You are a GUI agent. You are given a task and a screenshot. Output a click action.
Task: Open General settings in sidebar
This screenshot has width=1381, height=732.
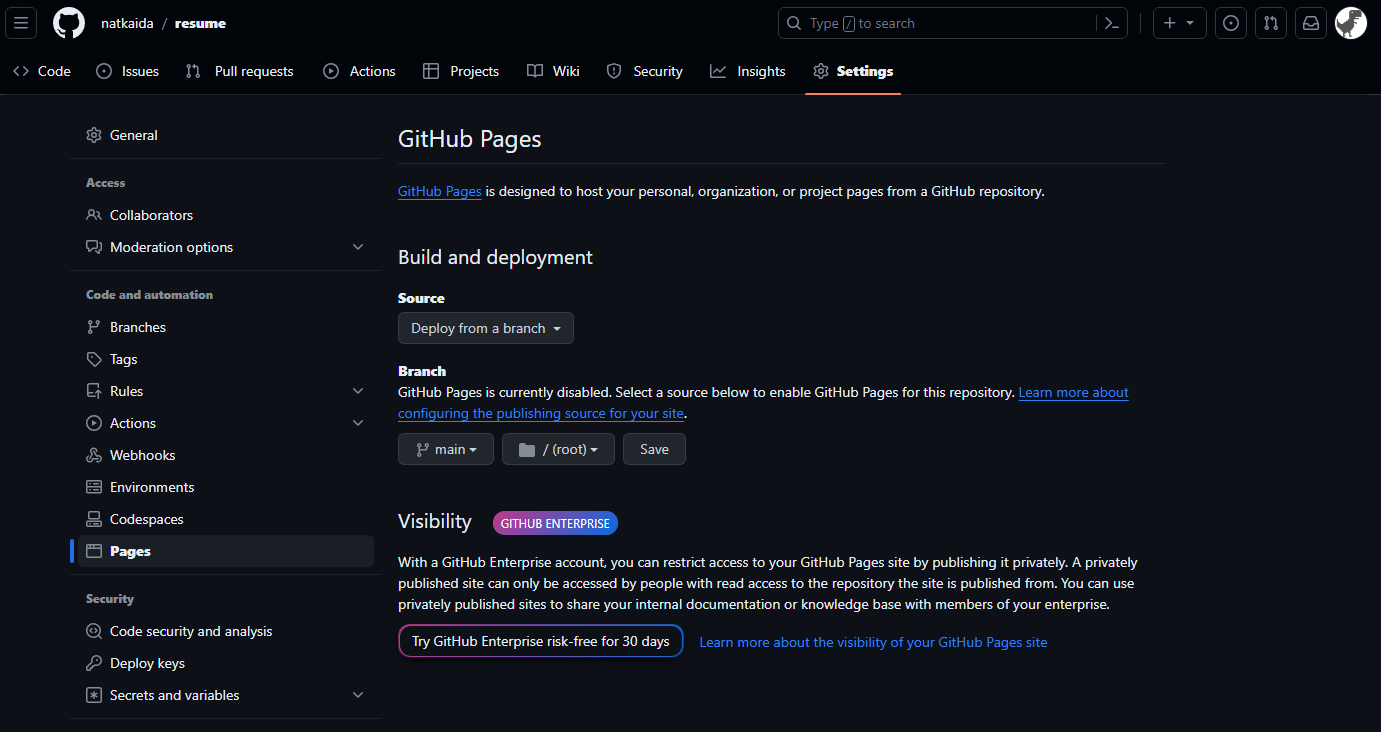point(226,135)
